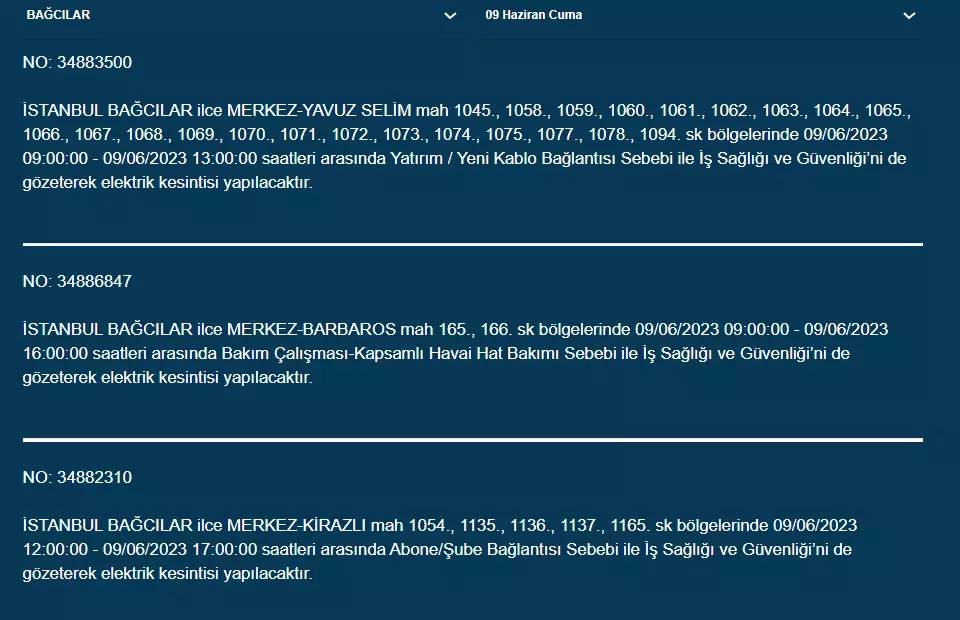Click the divider line above NO: 34886847
The height and width of the screenshot is (620, 960).
coord(470,241)
